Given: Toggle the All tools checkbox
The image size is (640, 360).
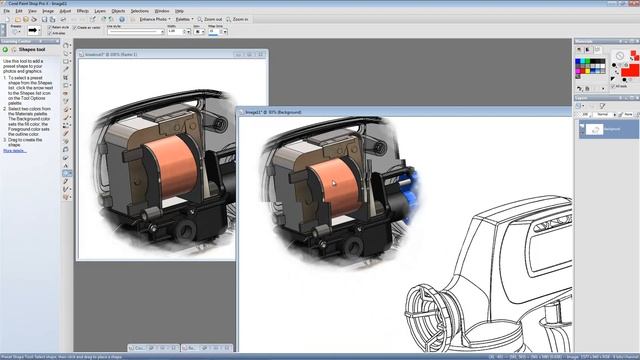Looking at the screenshot, I should click(x=613, y=86).
